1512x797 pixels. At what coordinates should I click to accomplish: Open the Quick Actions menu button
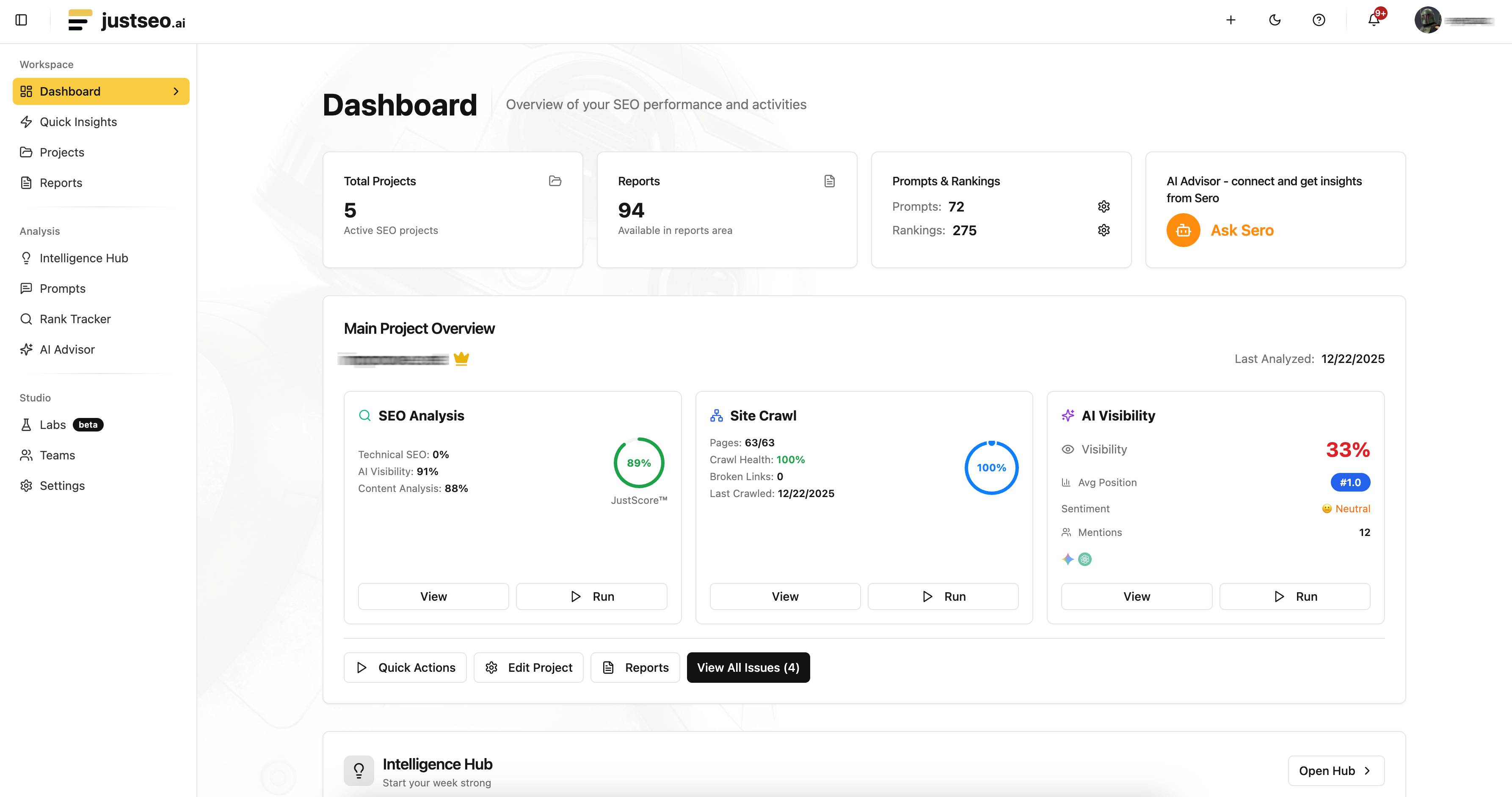[x=405, y=668]
